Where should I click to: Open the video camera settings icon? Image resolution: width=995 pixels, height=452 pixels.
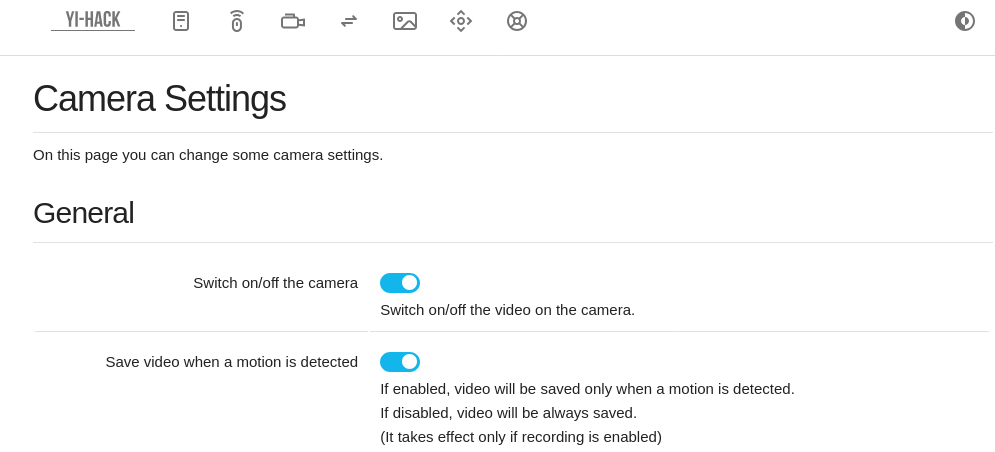[x=293, y=21]
